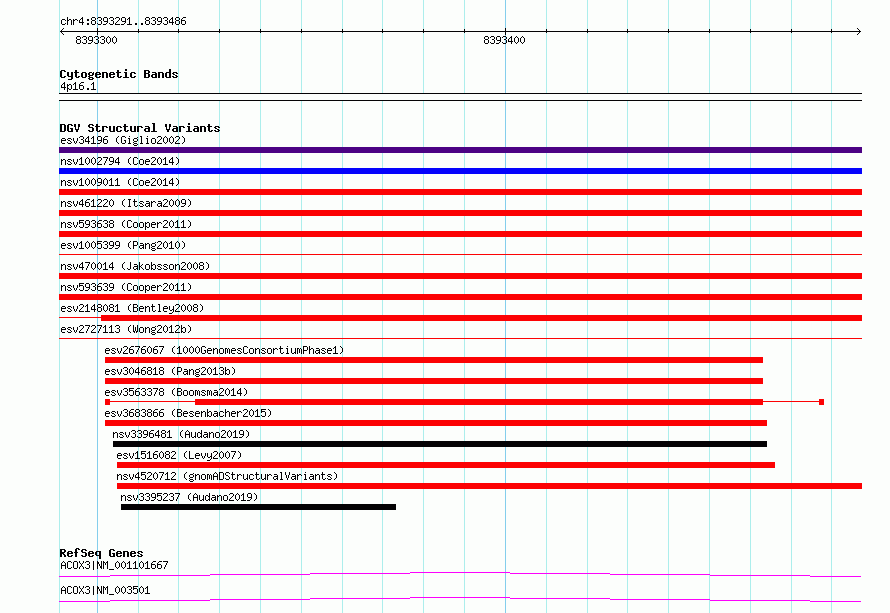Viewport: 890px width, 613px height.
Task: Click the esv1516082 red variant bar
Action: tap(446, 465)
